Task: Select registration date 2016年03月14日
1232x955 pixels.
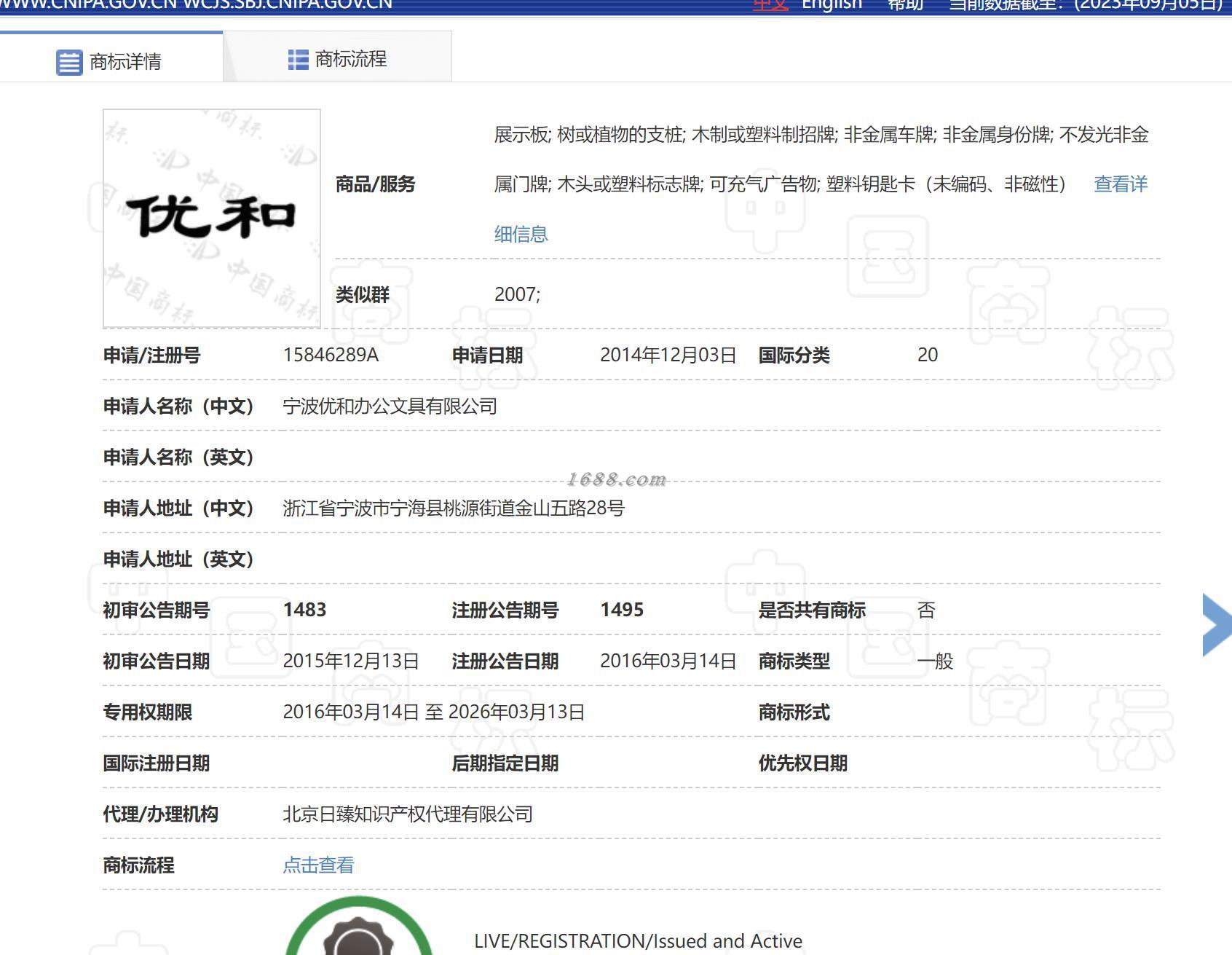Action: coord(668,661)
